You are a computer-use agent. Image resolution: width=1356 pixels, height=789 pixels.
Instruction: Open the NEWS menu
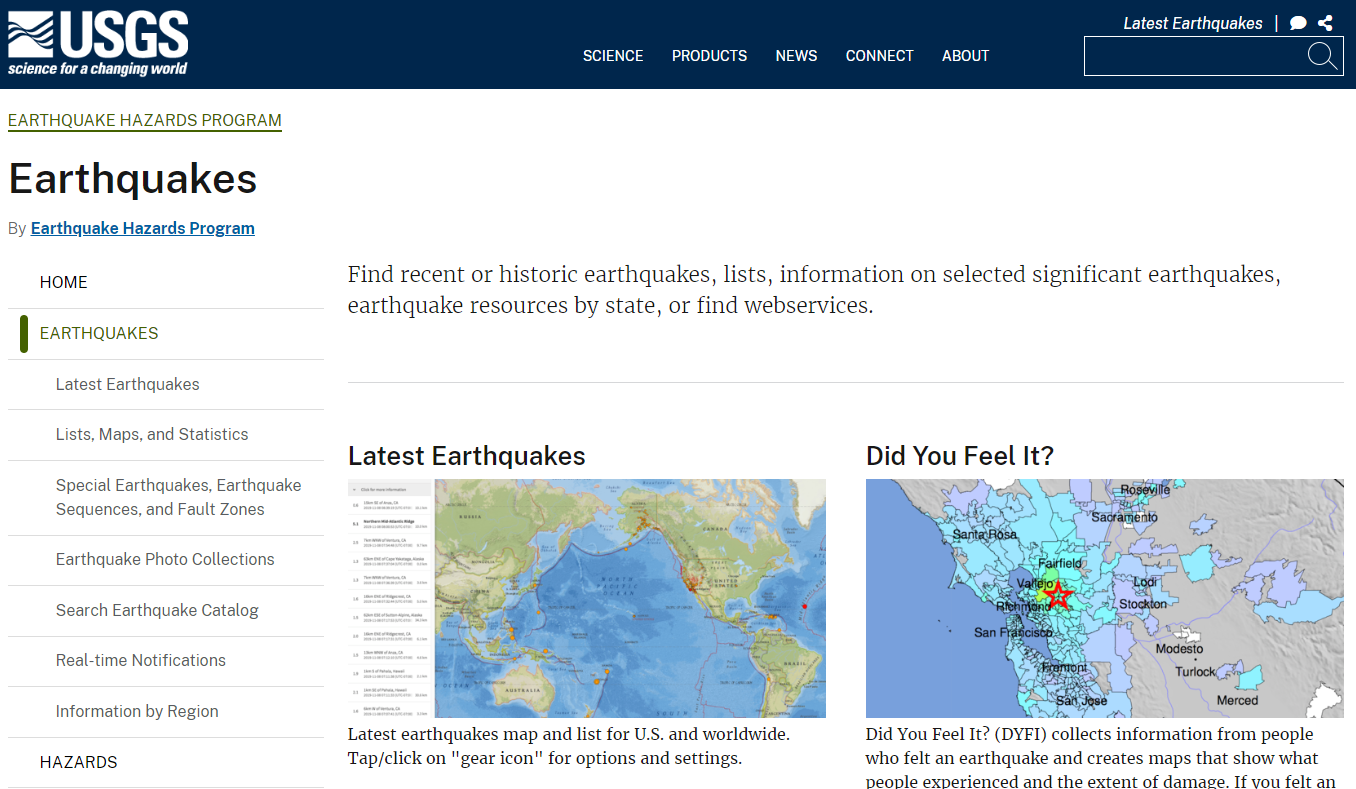click(796, 56)
